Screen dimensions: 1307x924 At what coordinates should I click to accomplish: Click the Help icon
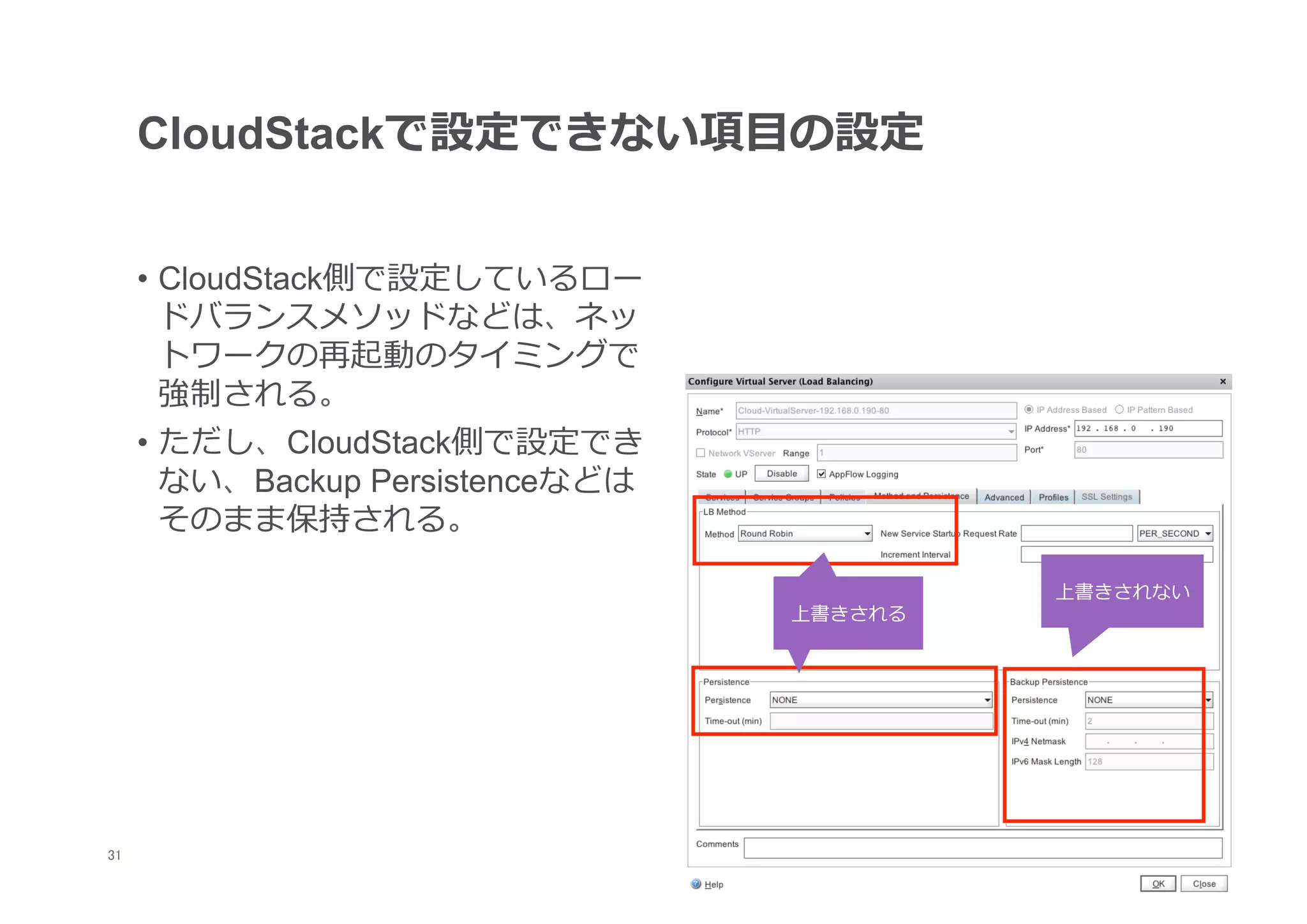click(696, 884)
